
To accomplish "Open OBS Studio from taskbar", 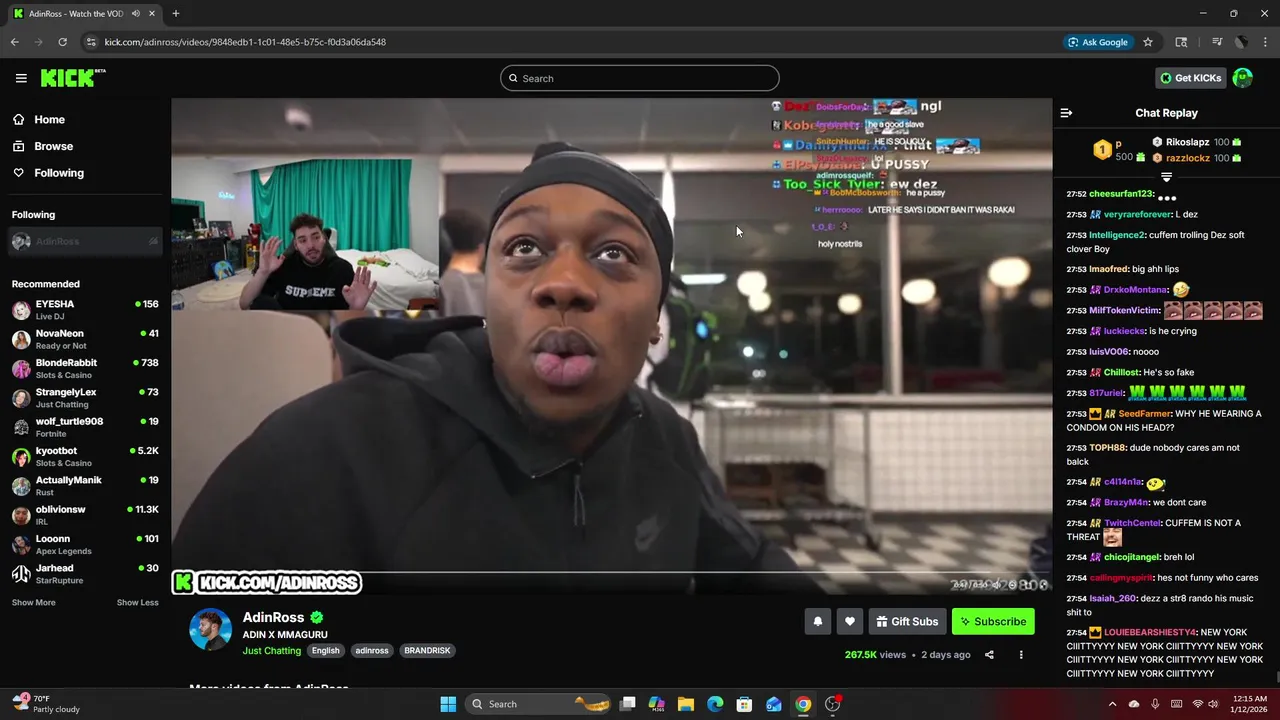I will tap(832, 704).
